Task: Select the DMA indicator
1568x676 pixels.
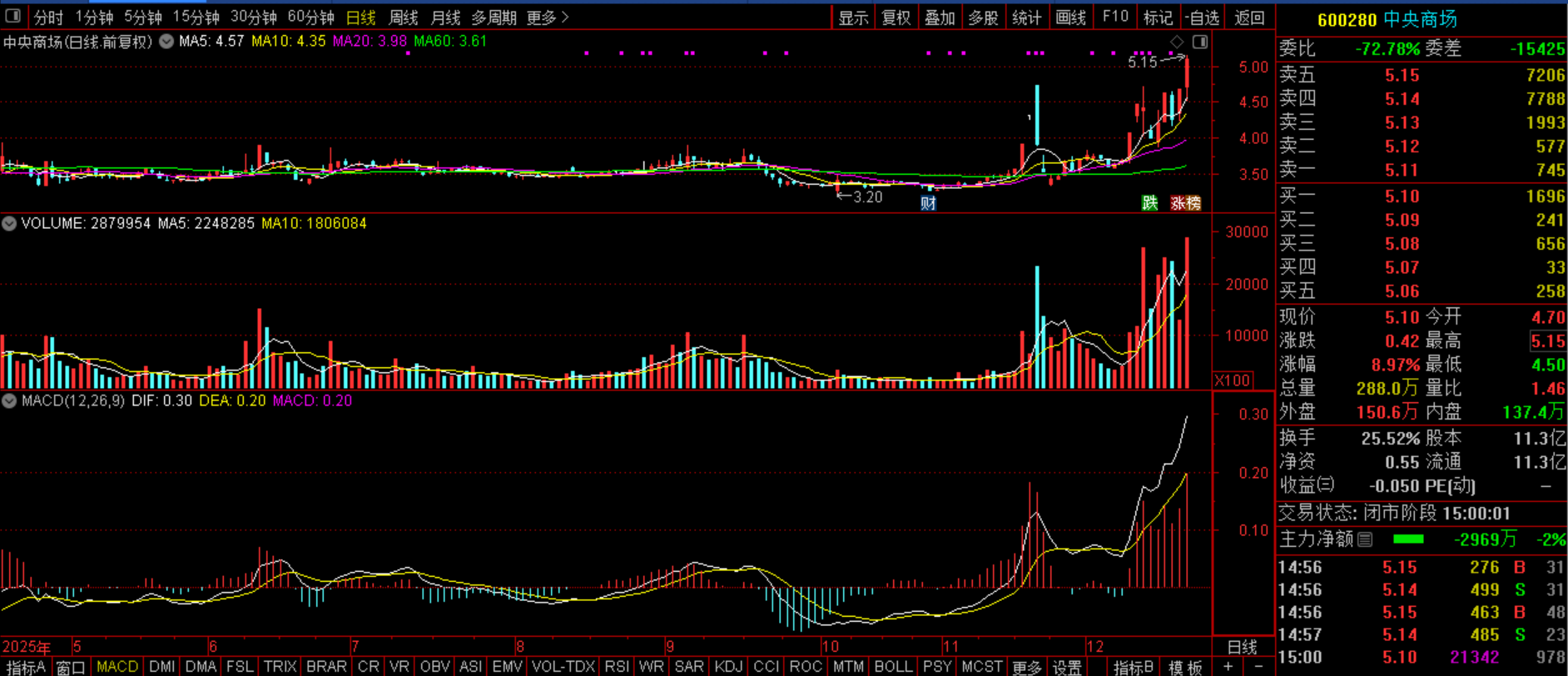Action: (x=201, y=667)
